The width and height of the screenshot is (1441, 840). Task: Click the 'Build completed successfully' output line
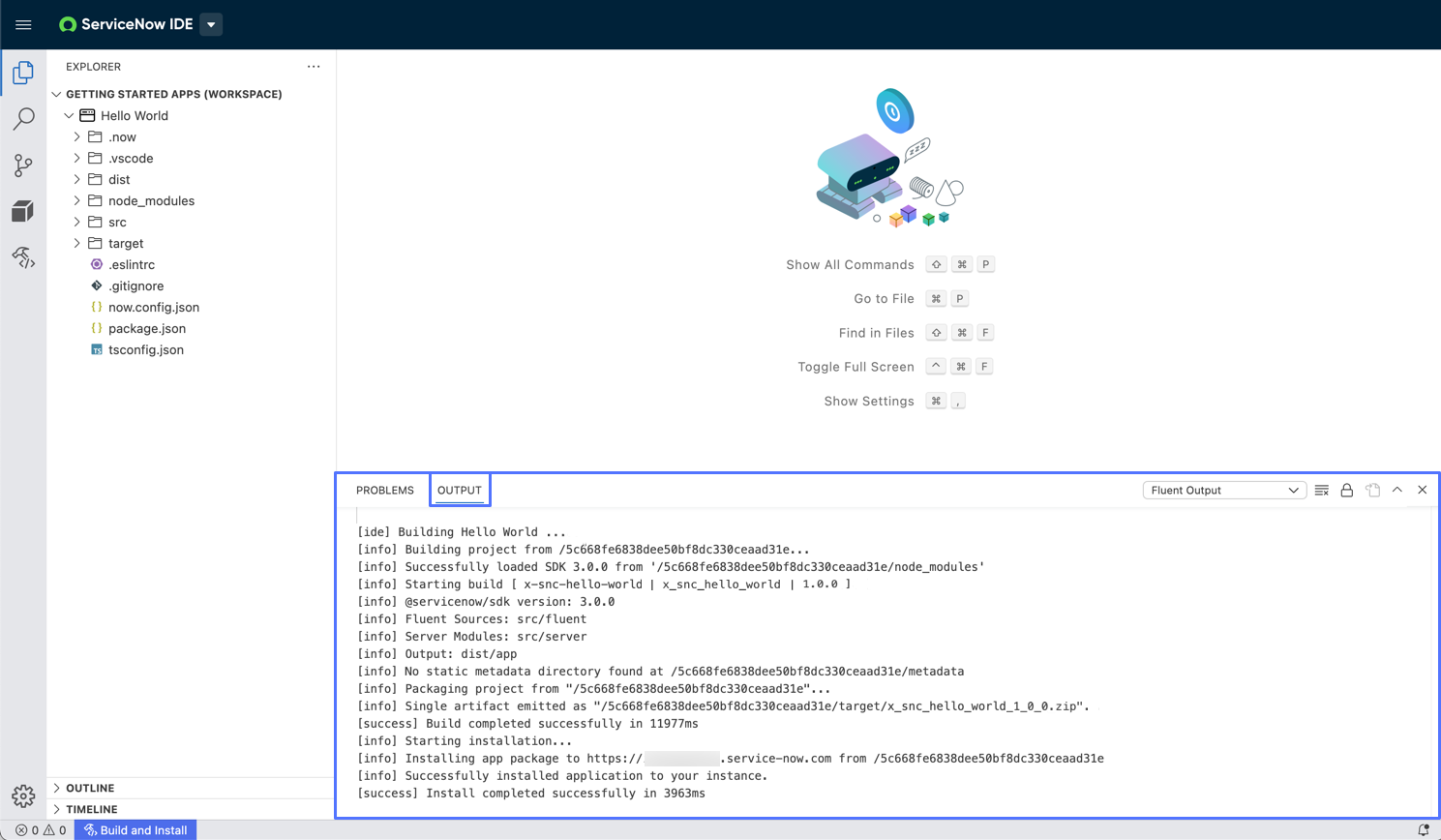(527, 723)
